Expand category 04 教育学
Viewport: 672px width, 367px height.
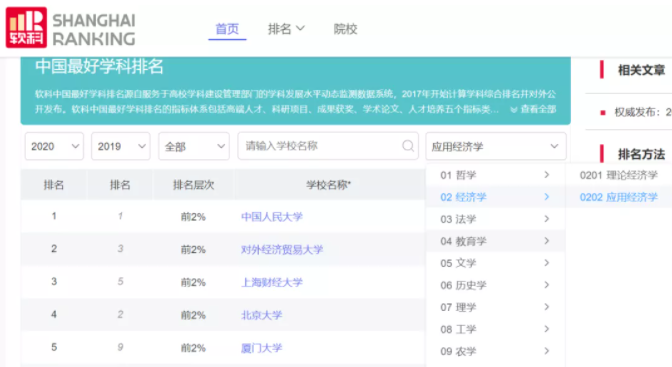click(495, 241)
